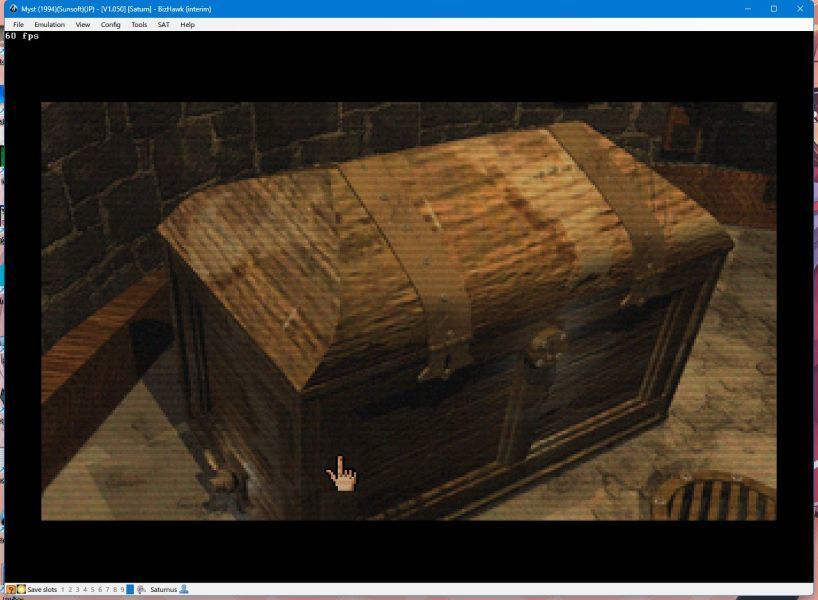Click the Saturnus core label

(163, 590)
